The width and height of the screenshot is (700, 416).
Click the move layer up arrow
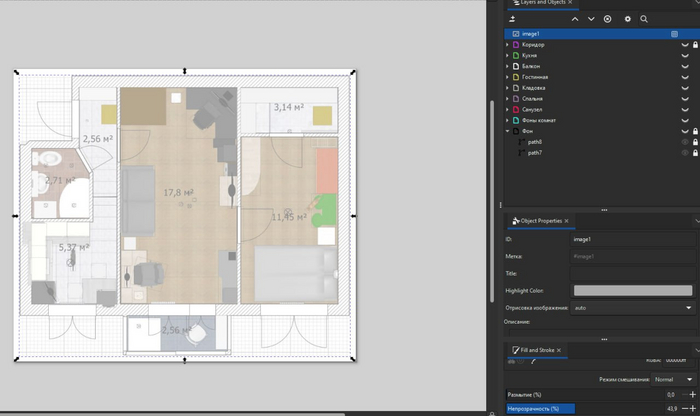pyautogui.click(x=574, y=19)
